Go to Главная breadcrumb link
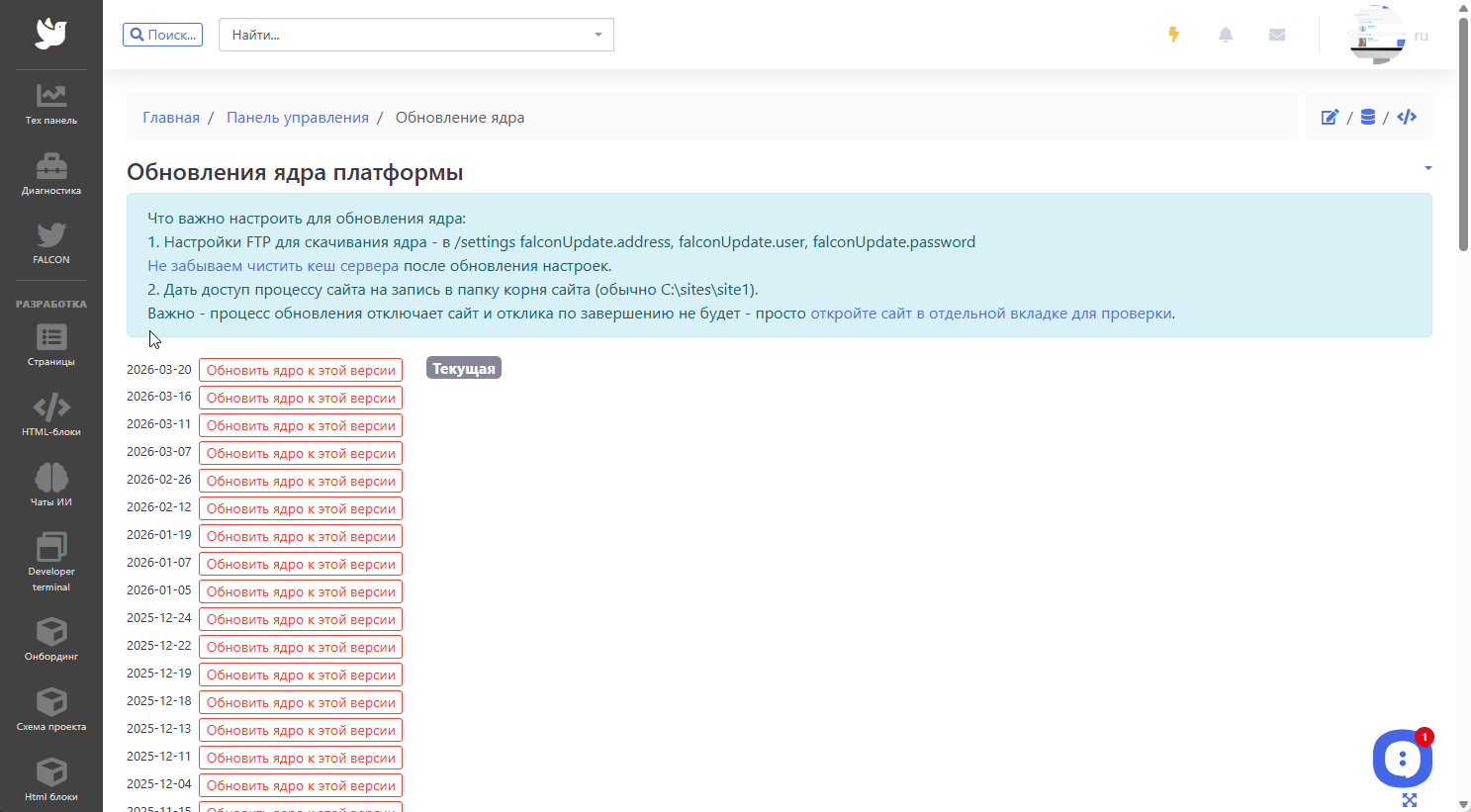Image resolution: width=1471 pixels, height=812 pixels. pyautogui.click(x=171, y=118)
